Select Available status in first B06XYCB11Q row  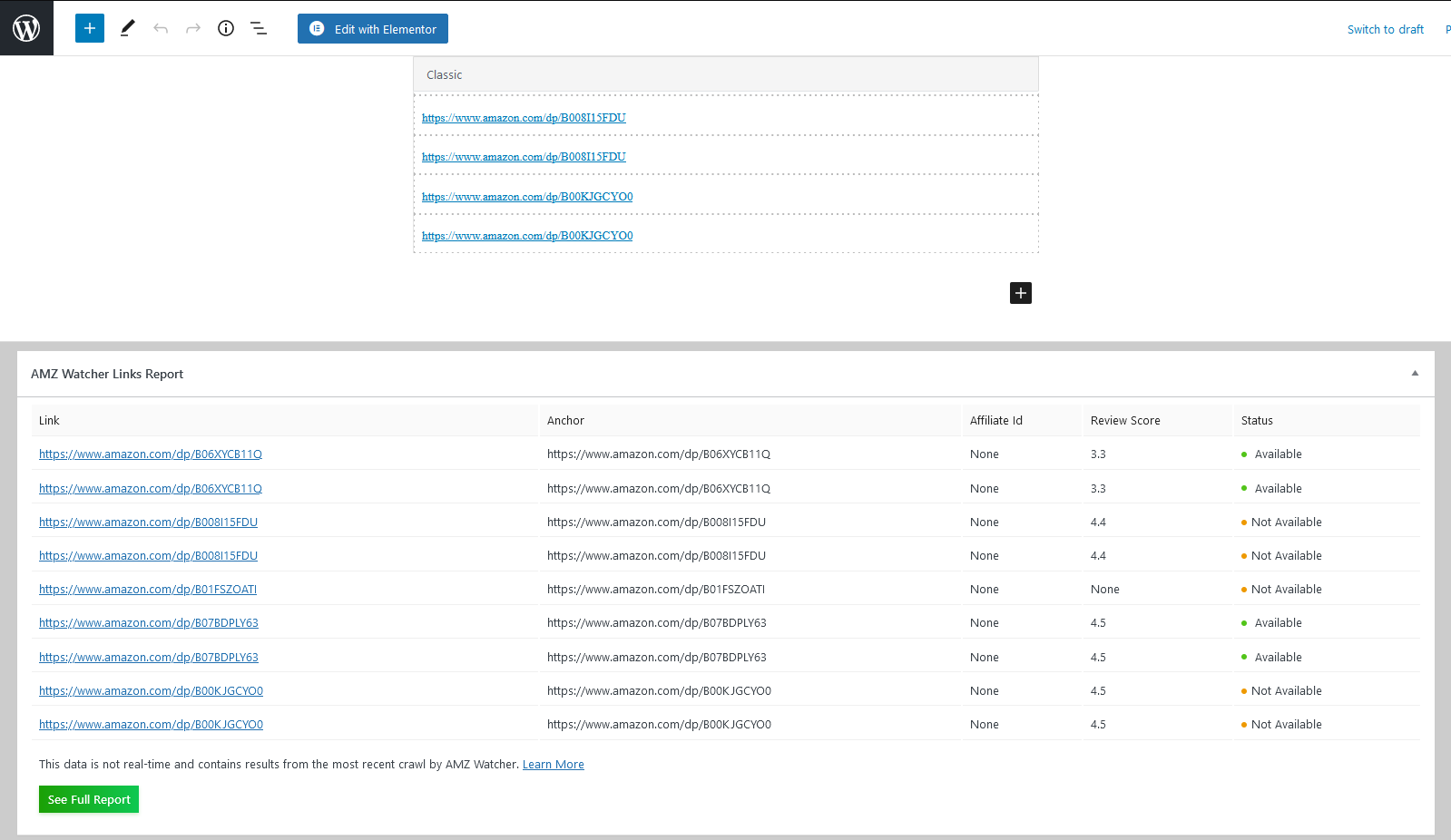(1271, 454)
